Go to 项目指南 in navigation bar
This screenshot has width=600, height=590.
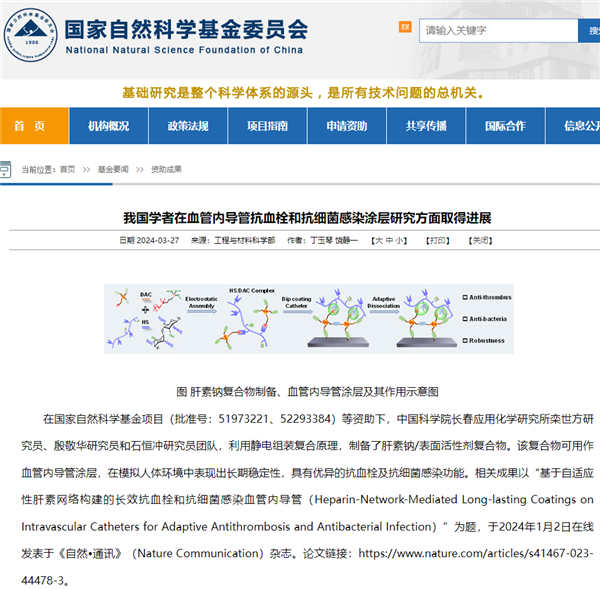(x=267, y=126)
